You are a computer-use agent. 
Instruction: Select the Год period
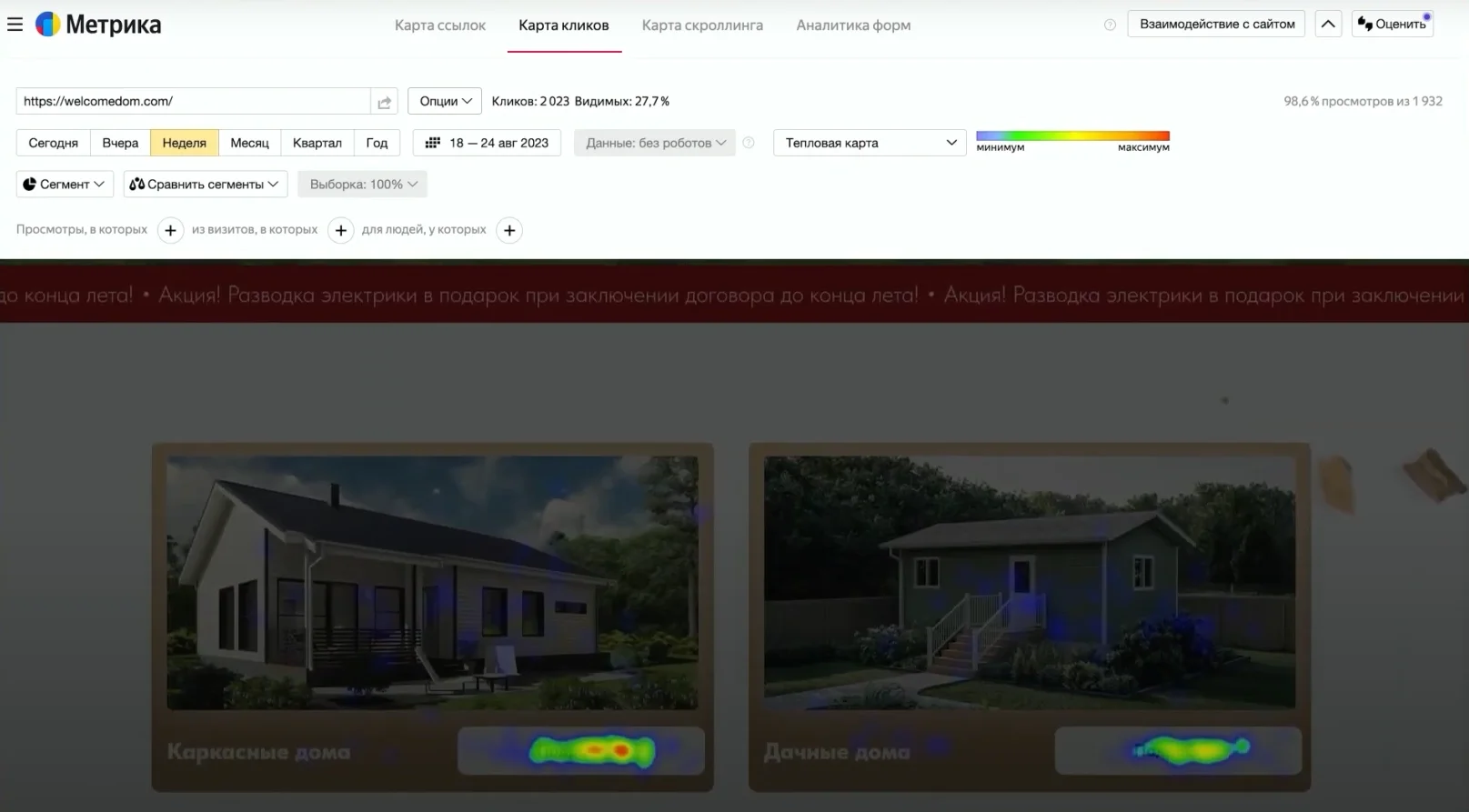click(x=377, y=143)
